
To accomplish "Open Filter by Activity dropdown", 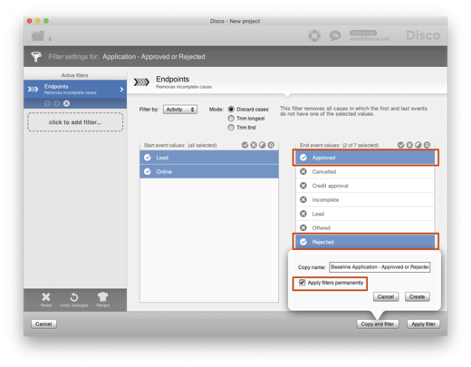I will [180, 109].
